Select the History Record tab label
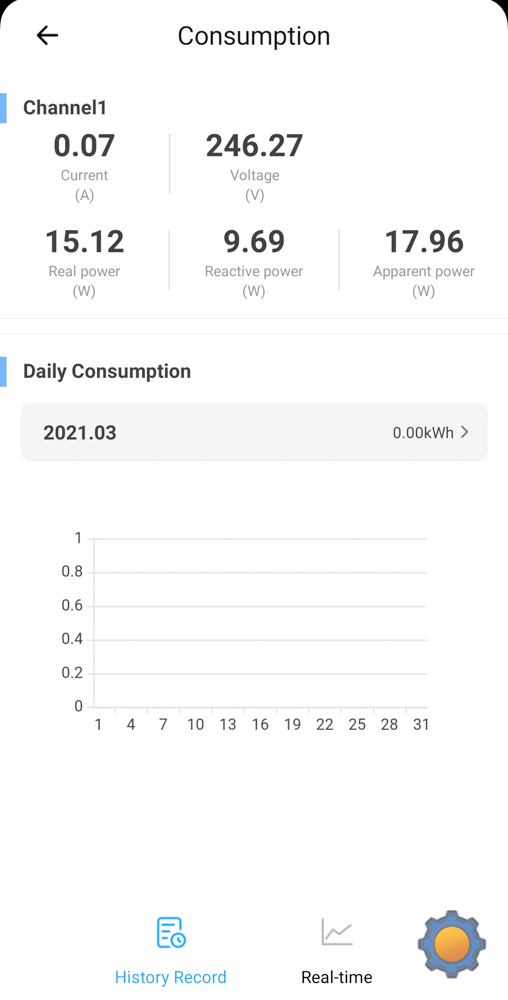The image size is (508, 1000). [x=171, y=977]
